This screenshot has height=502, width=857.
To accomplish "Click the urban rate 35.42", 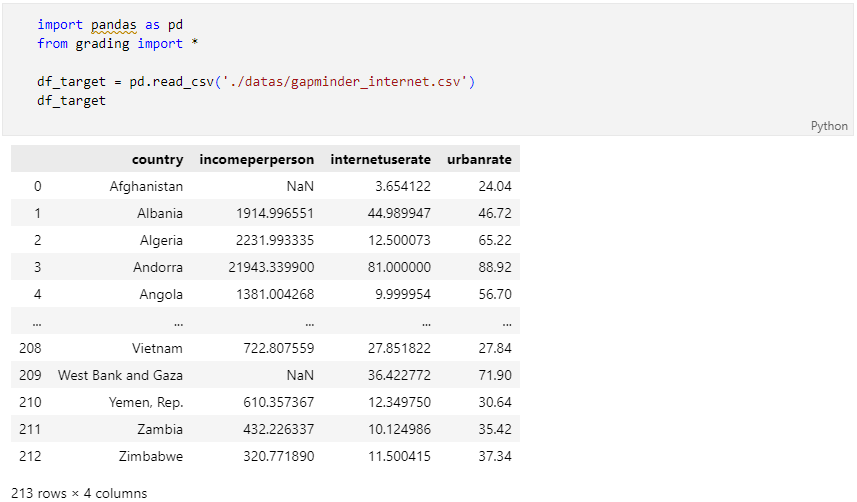I will pyautogui.click(x=495, y=429).
